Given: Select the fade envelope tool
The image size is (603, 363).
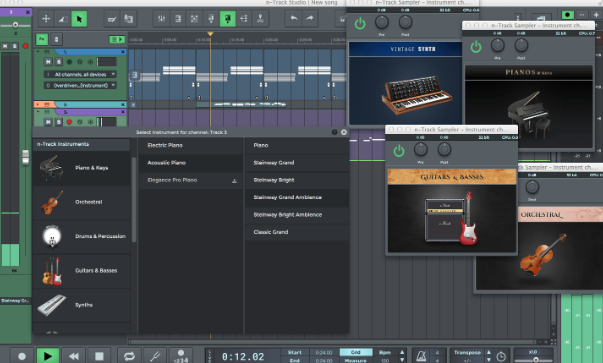Looking at the screenshot, I should pos(63,18).
